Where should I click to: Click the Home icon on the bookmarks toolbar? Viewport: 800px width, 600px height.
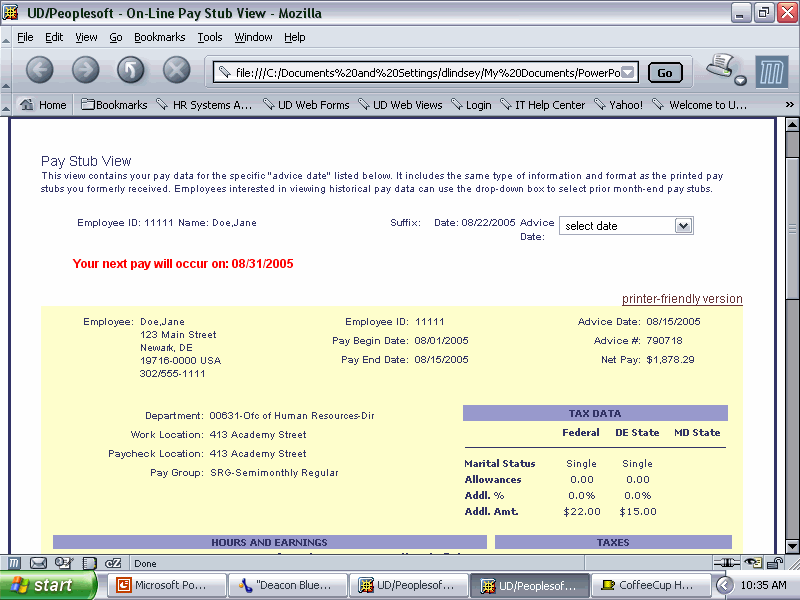click(44, 105)
